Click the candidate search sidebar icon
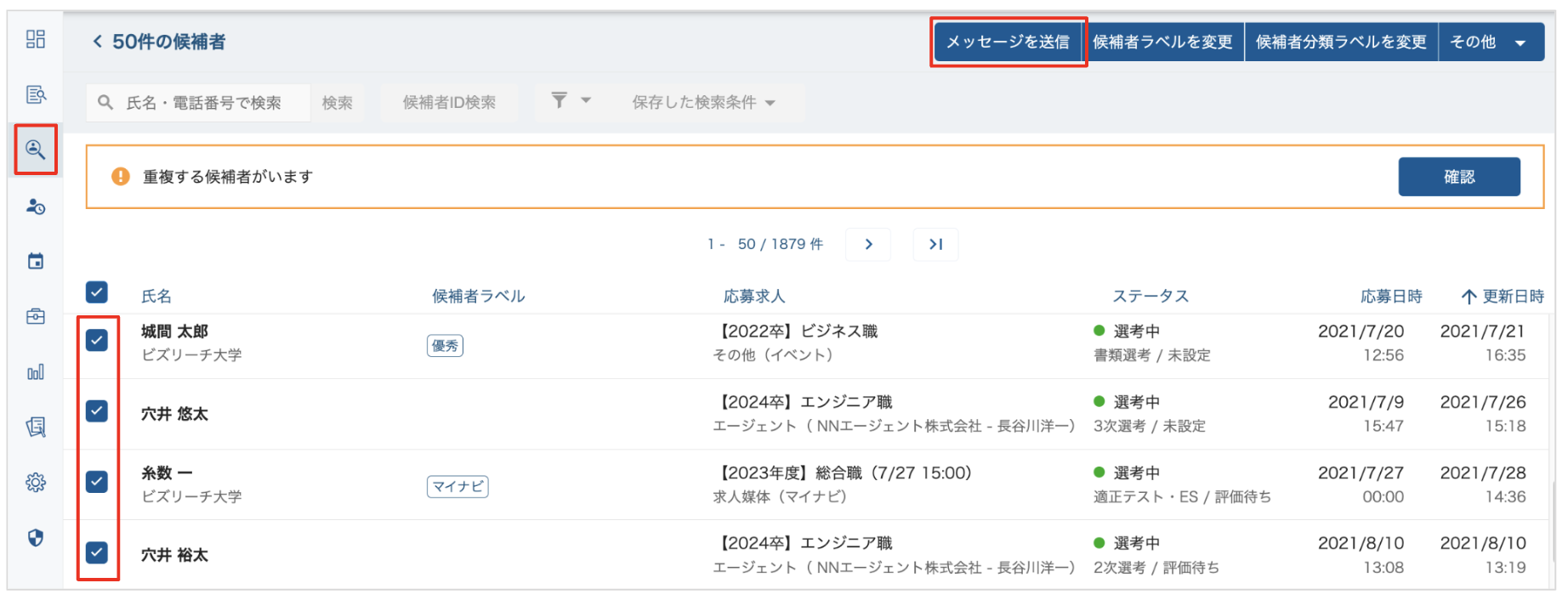Viewport: 1568px width, 600px height. pyautogui.click(x=36, y=150)
